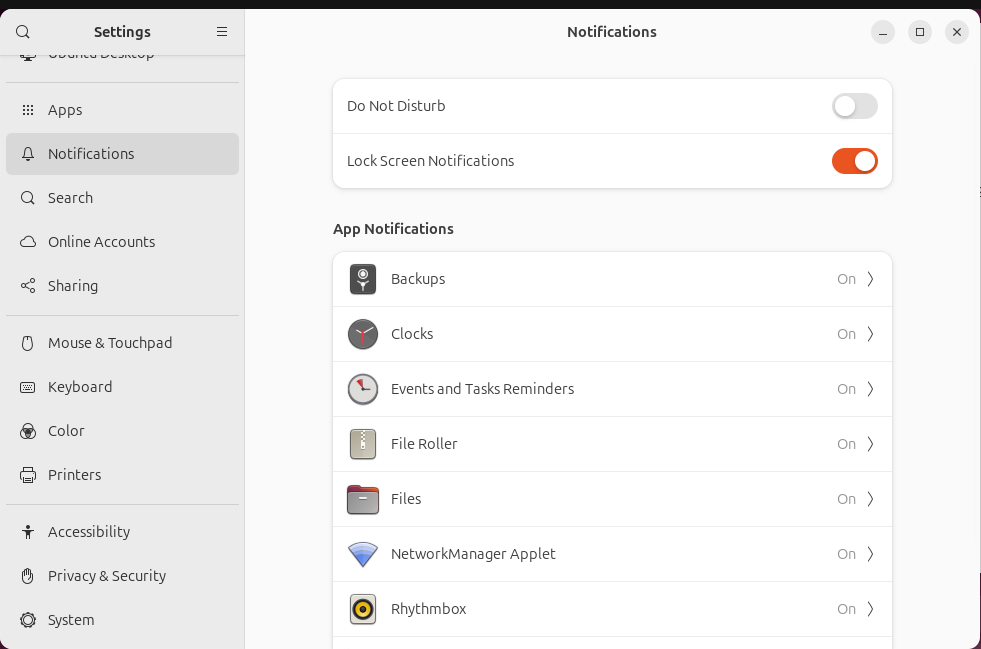981x649 pixels.
Task: Click the search magnifier icon in Settings
Action: pyautogui.click(x=23, y=32)
